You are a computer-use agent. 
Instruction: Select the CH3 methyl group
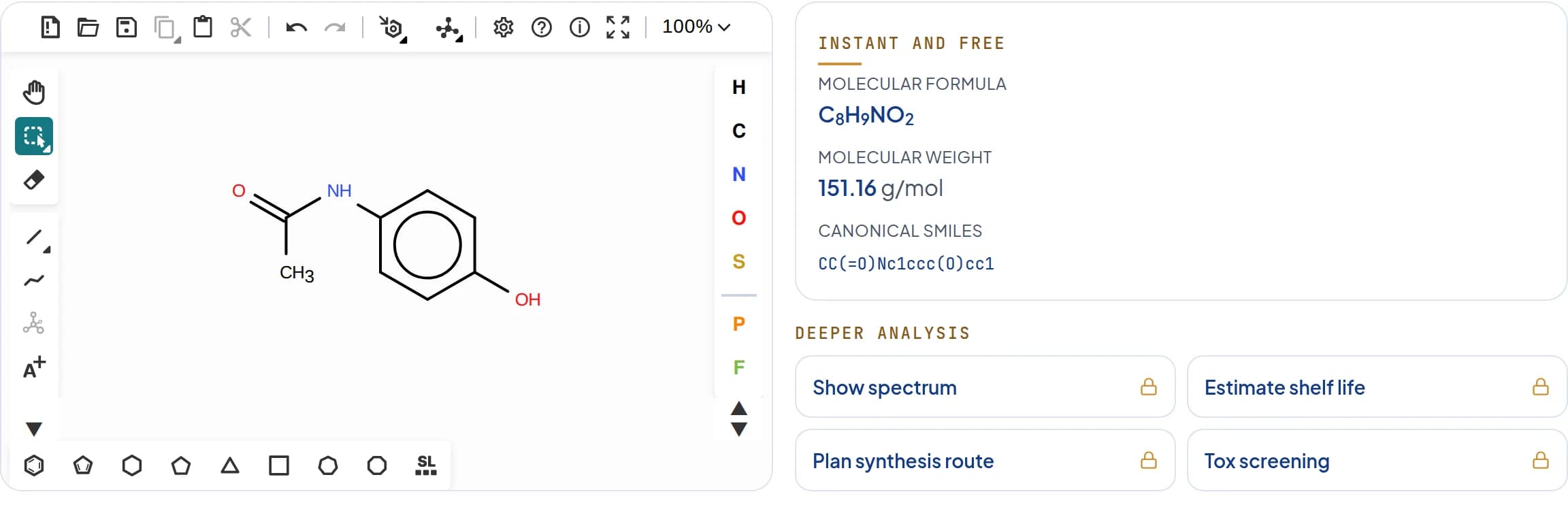point(297,274)
